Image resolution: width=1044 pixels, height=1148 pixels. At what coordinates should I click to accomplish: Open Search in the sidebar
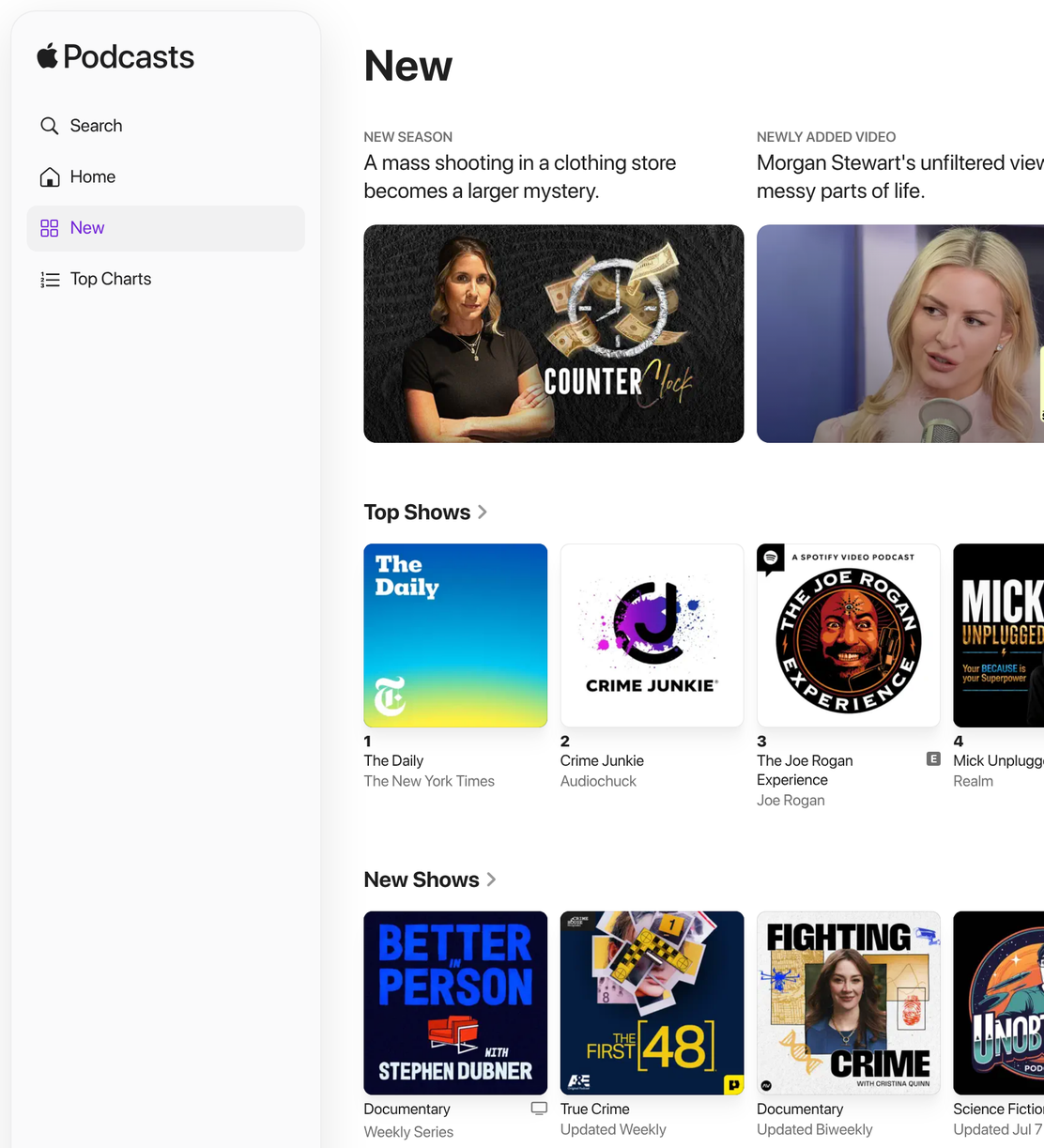165,126
